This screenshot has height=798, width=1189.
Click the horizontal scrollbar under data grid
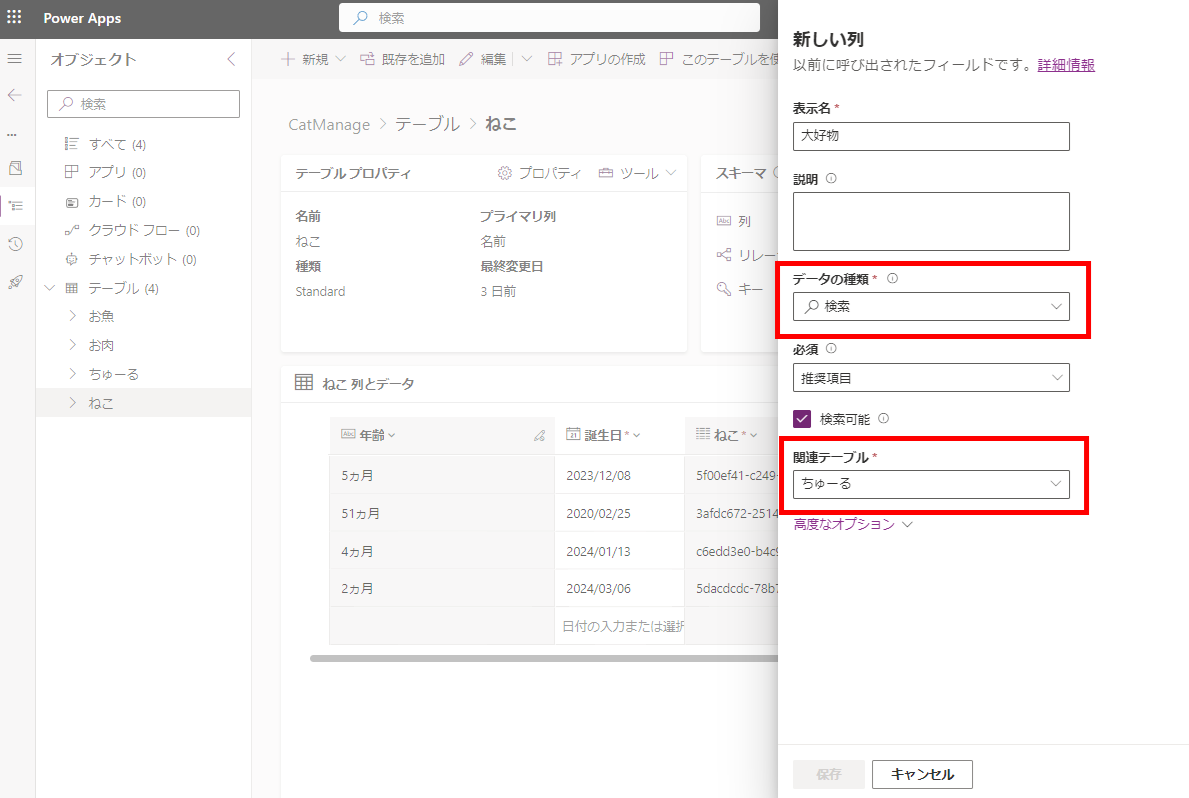(x=540, y=659)
